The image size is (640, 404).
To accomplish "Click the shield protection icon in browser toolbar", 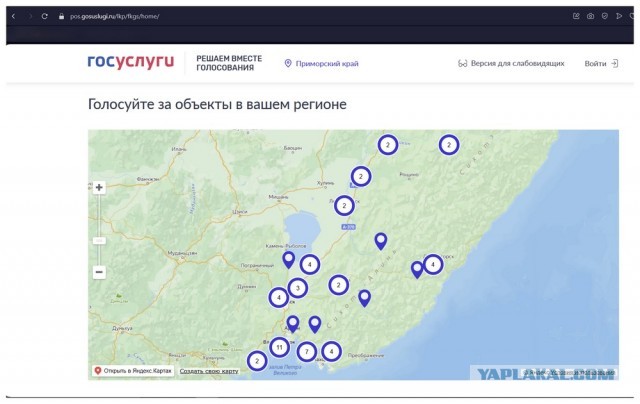I will [604, 16].
